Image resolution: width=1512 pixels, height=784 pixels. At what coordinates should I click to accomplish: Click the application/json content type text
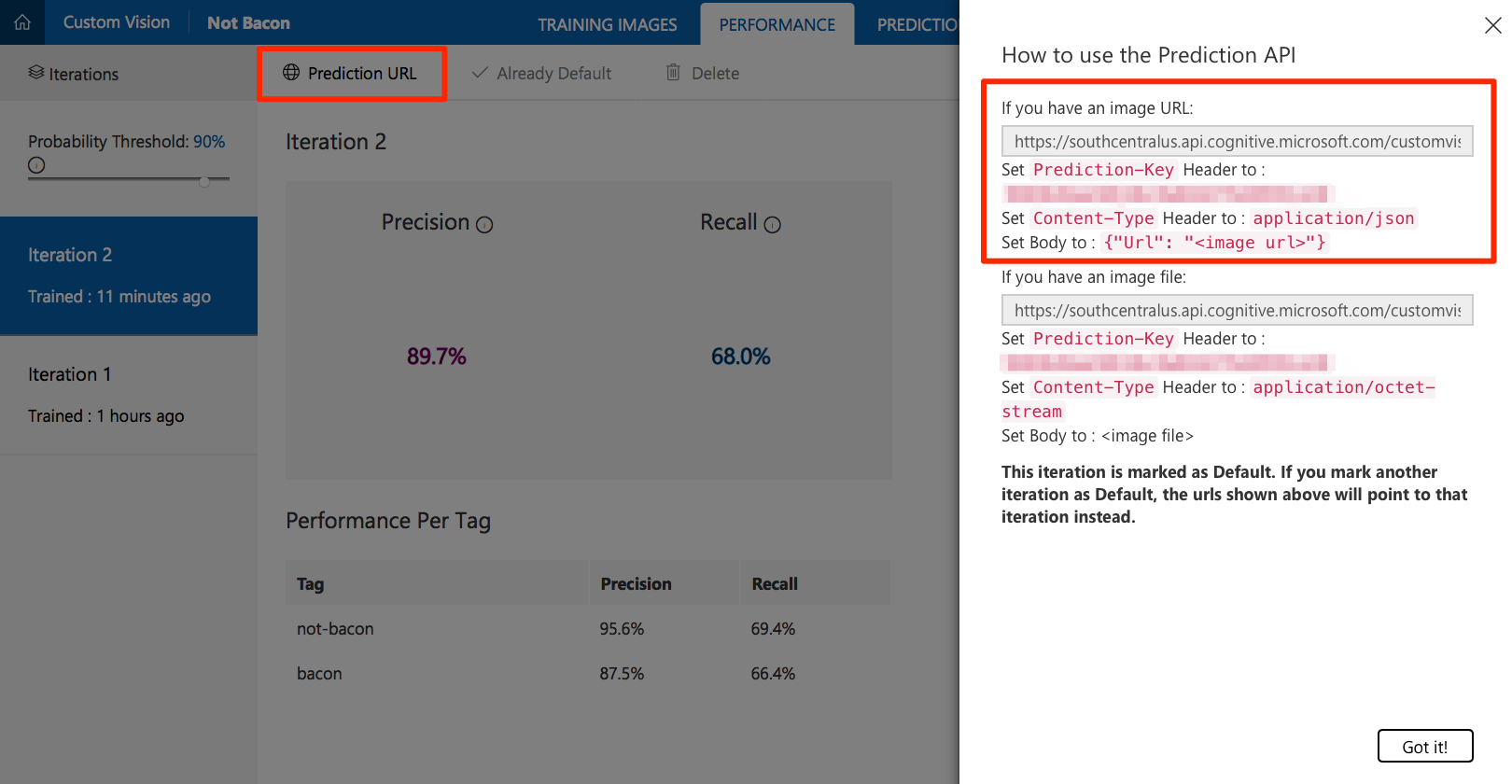[x=1334, y=218]
